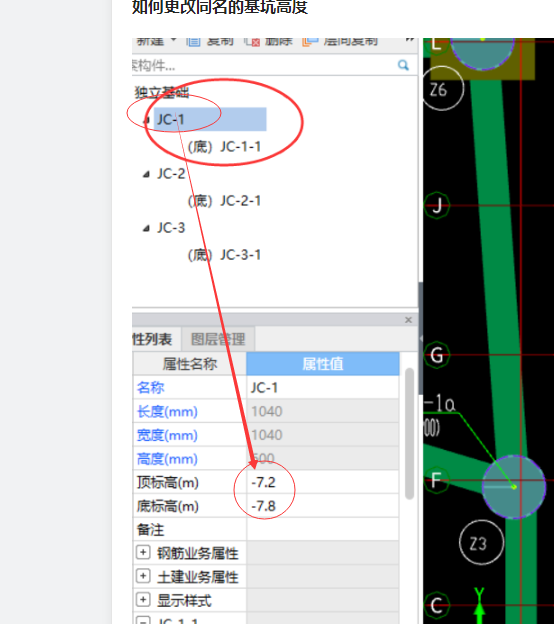Select JC-2 in the component tree
This screenshot has width=554, height=624.
coord(171,174)
